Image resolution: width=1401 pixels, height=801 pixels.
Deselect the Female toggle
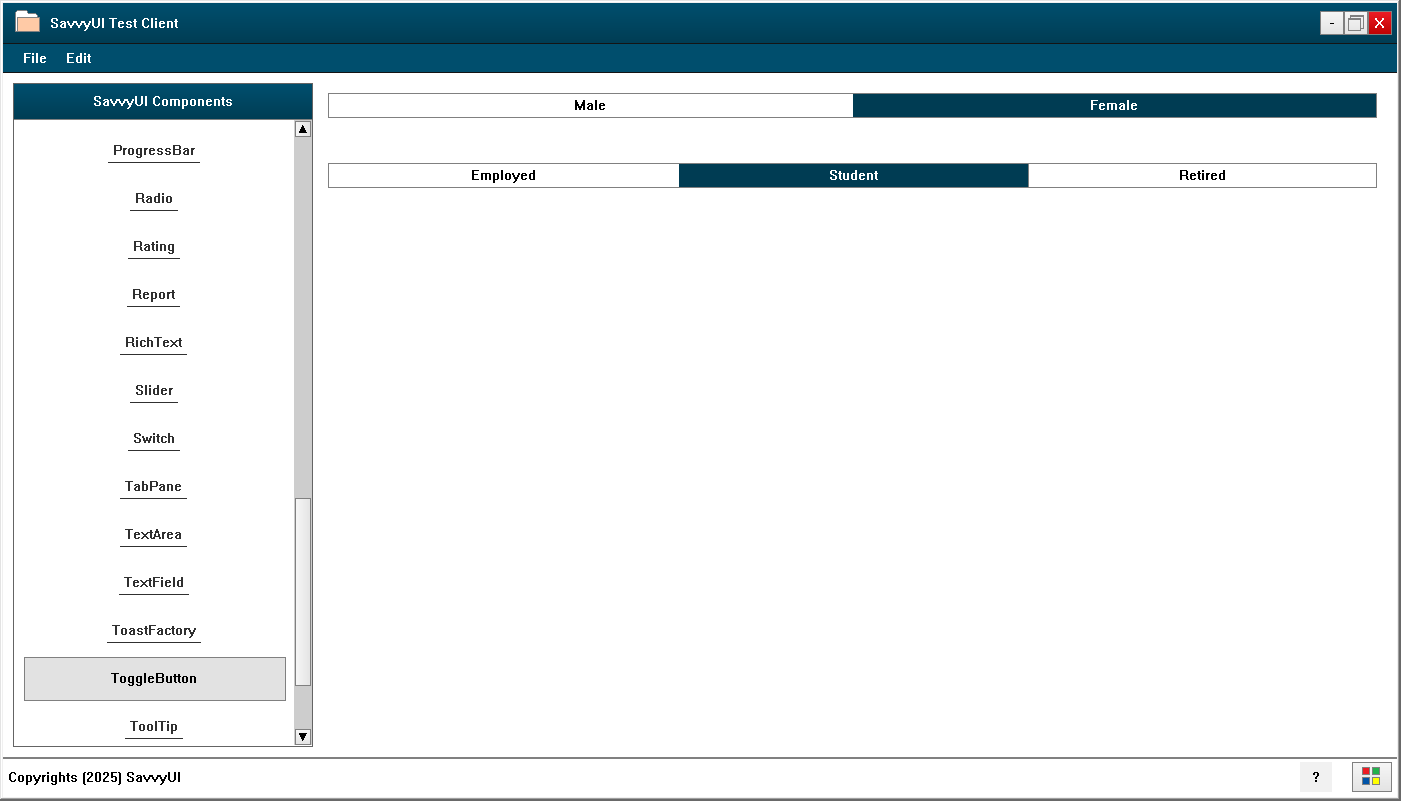[x=1114, y=105]
